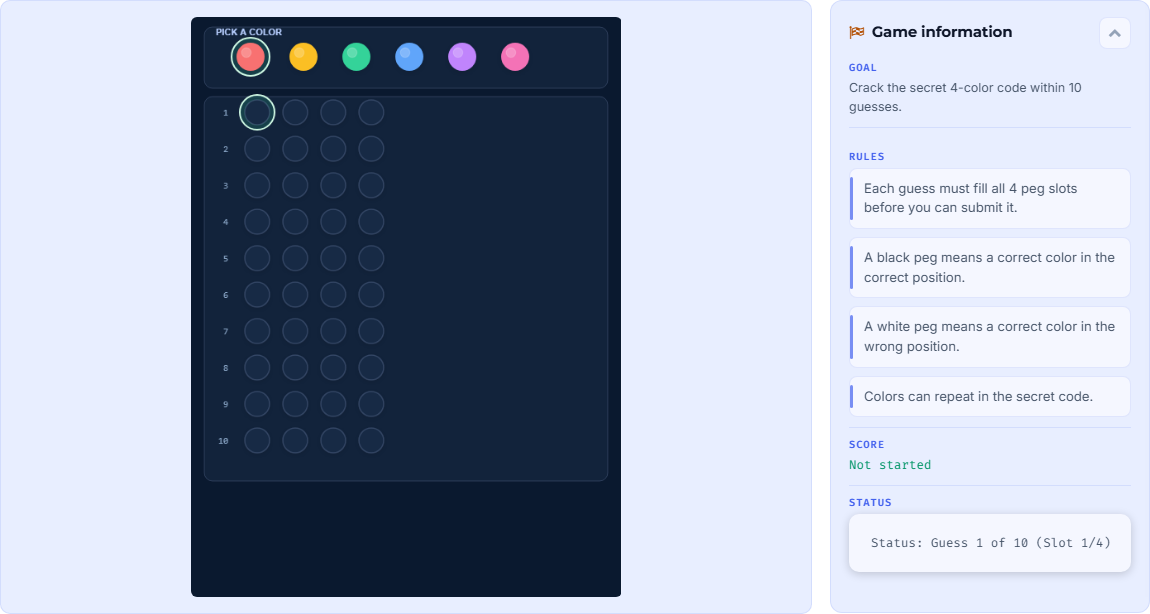Image resolution: width=1150 pixels, height=614 pixels.
Task: Click the row number 7 label
Action: point(226,332)
